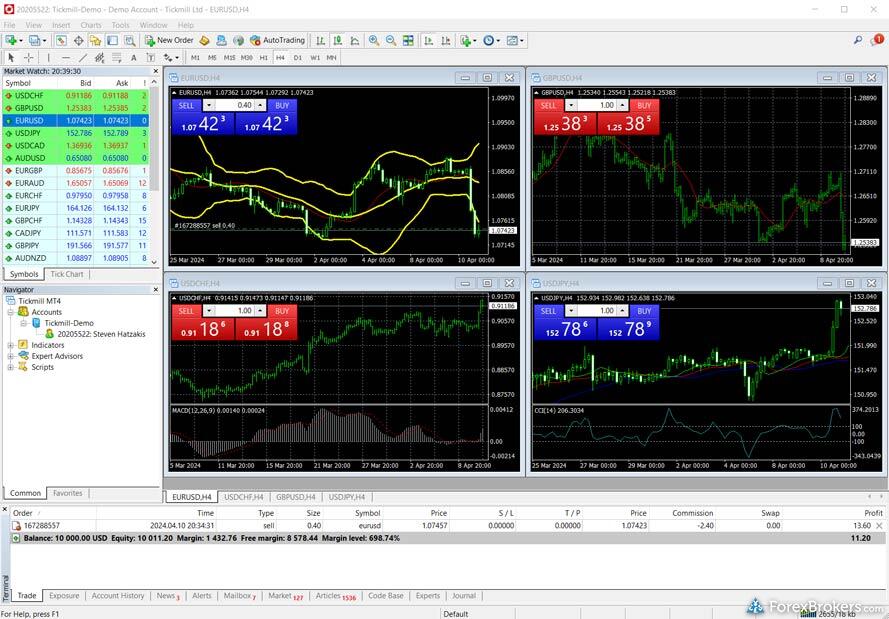Click the tile windows icon
The height and width of the screenshot is (619, 889).
tap(408, 40)
